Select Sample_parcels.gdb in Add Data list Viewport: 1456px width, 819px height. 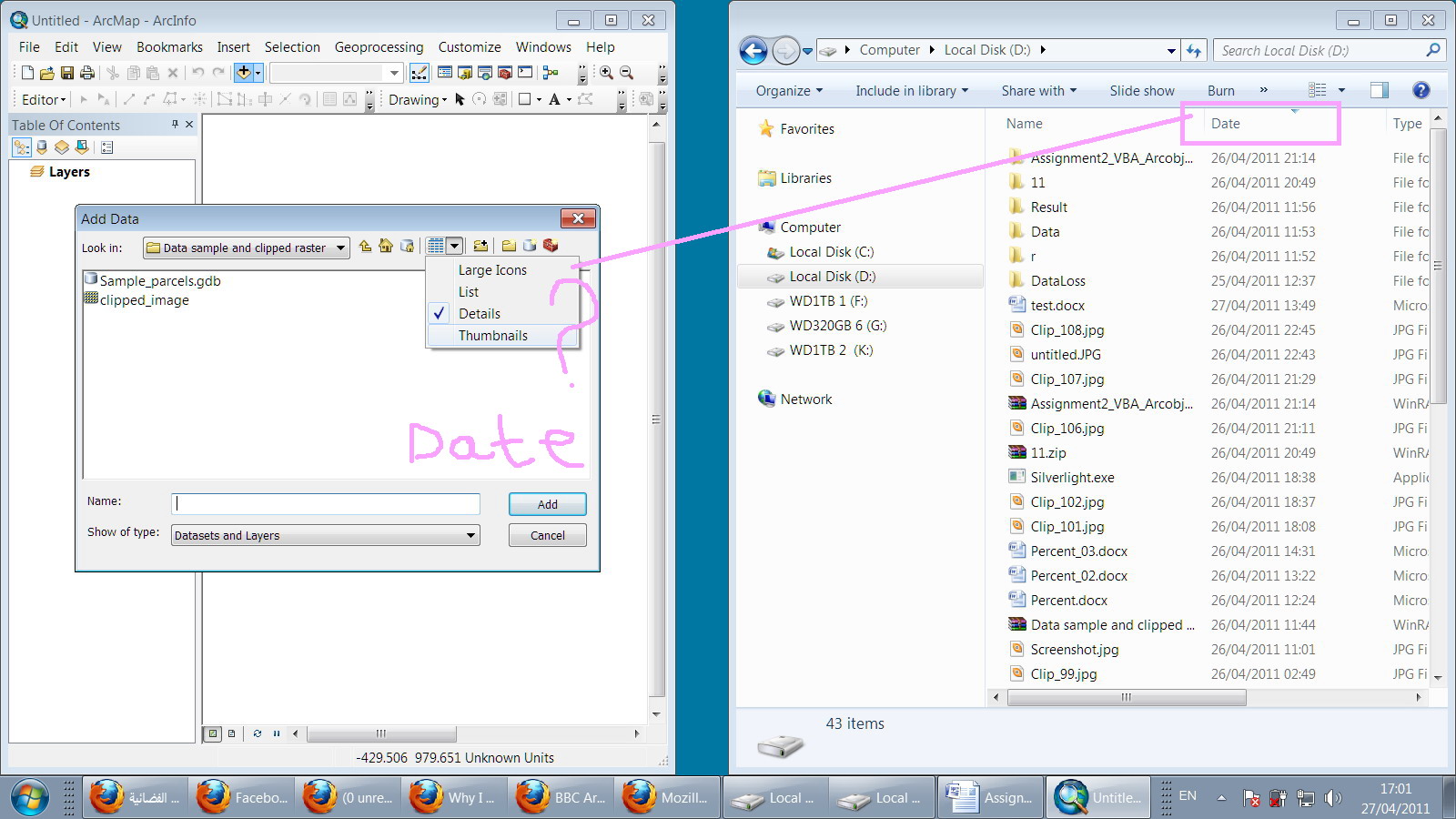(x=153, y=280)
